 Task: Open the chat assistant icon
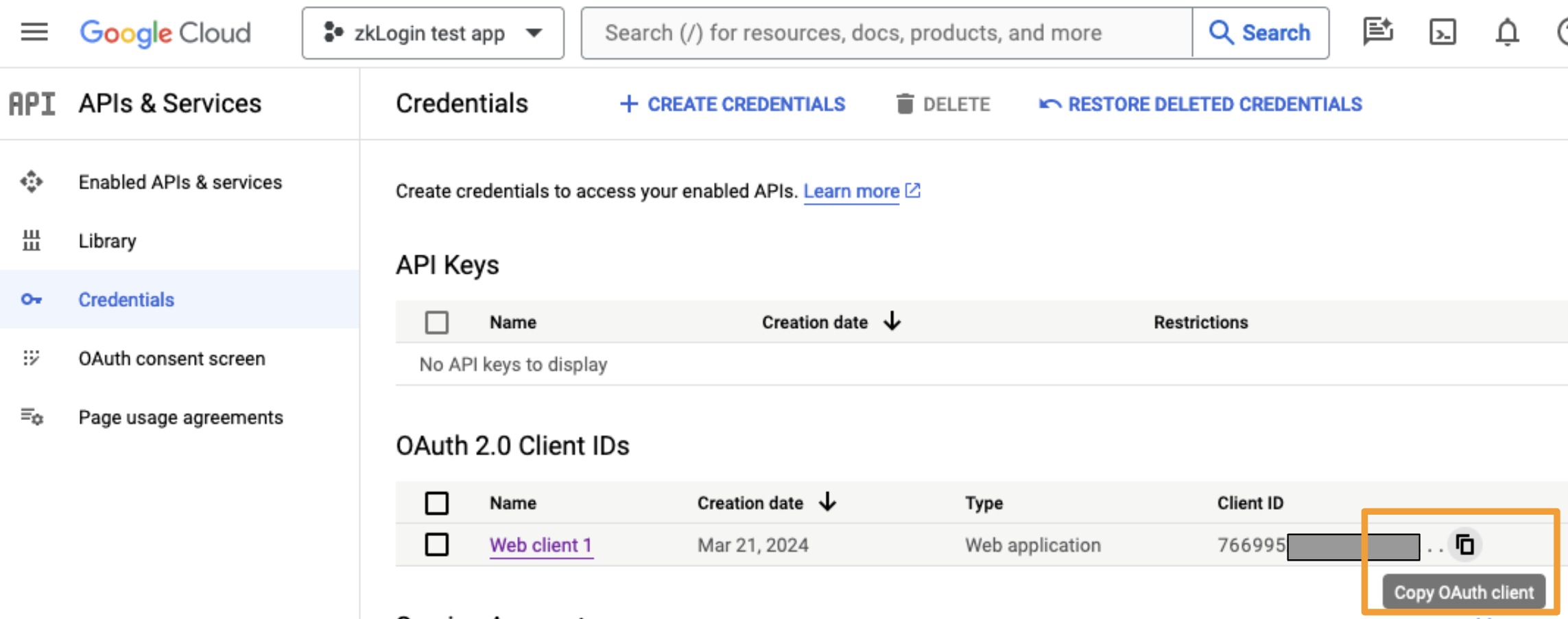[x=1377, y=32]
